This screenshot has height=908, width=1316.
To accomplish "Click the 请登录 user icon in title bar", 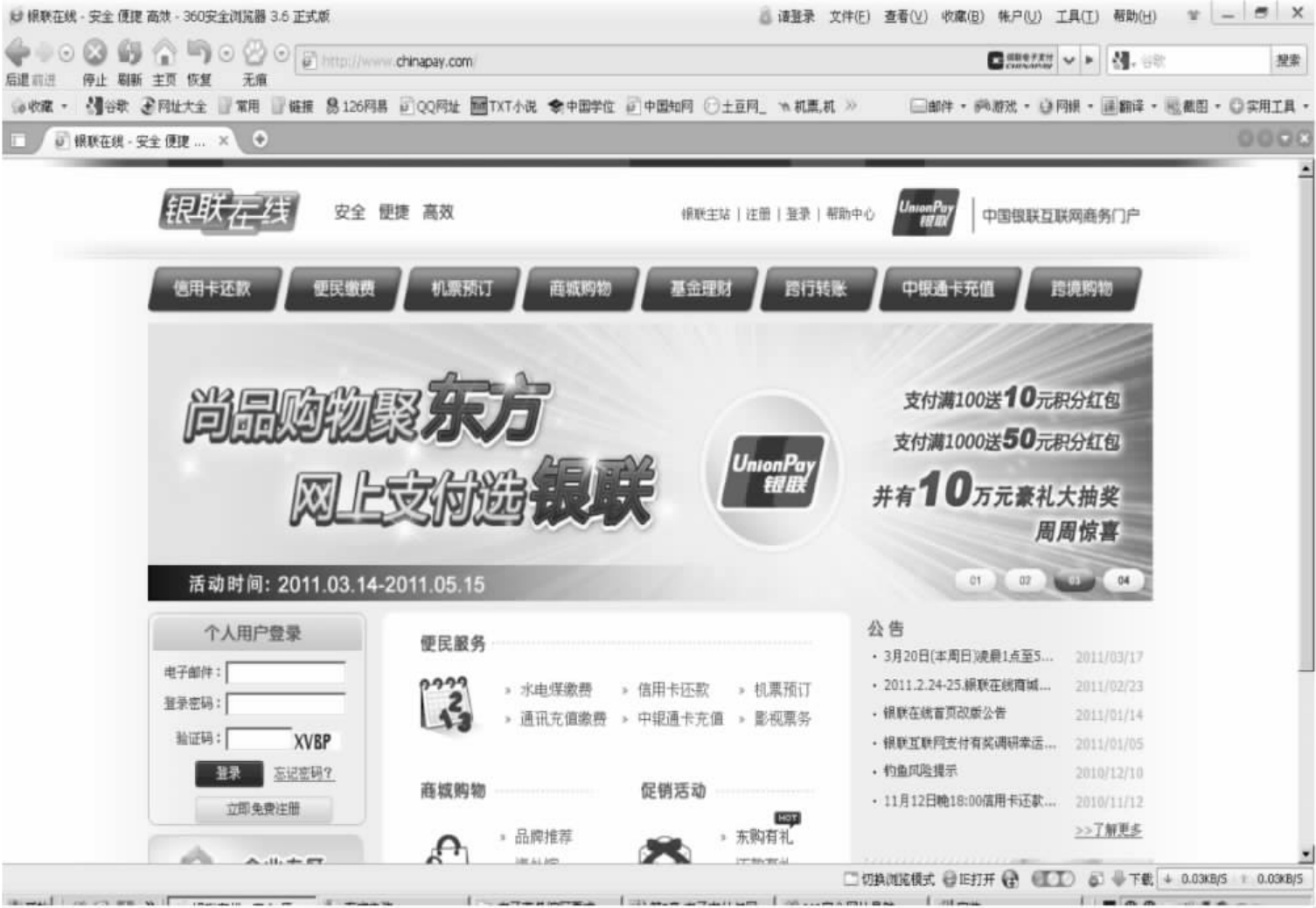I will (766, 16).
